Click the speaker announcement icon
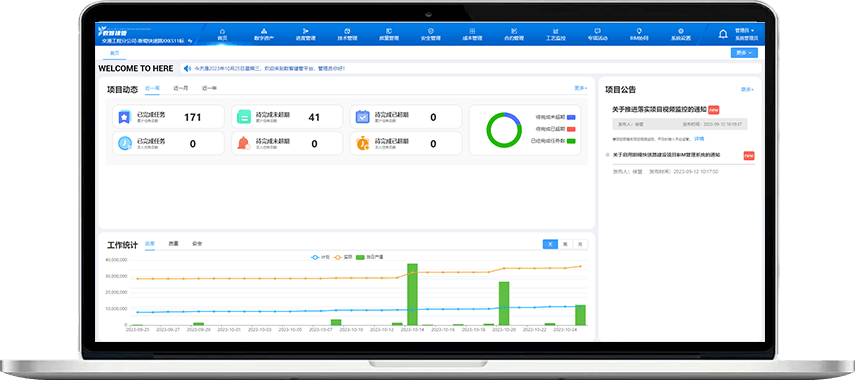Viewport: 855px width, 380px height. point(187,68)
